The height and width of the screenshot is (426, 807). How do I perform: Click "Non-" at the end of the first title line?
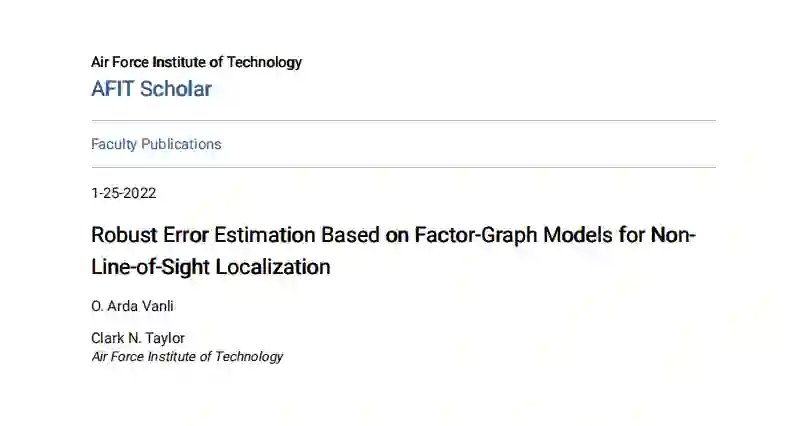(673, 236)
